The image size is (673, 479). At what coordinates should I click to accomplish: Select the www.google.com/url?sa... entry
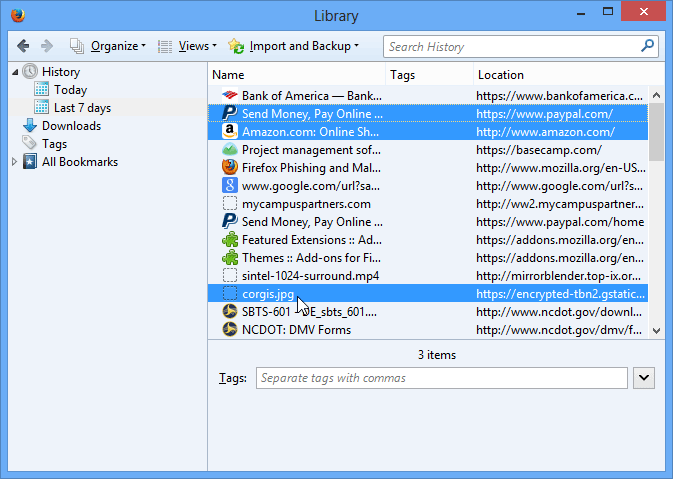tap(428, 185)
